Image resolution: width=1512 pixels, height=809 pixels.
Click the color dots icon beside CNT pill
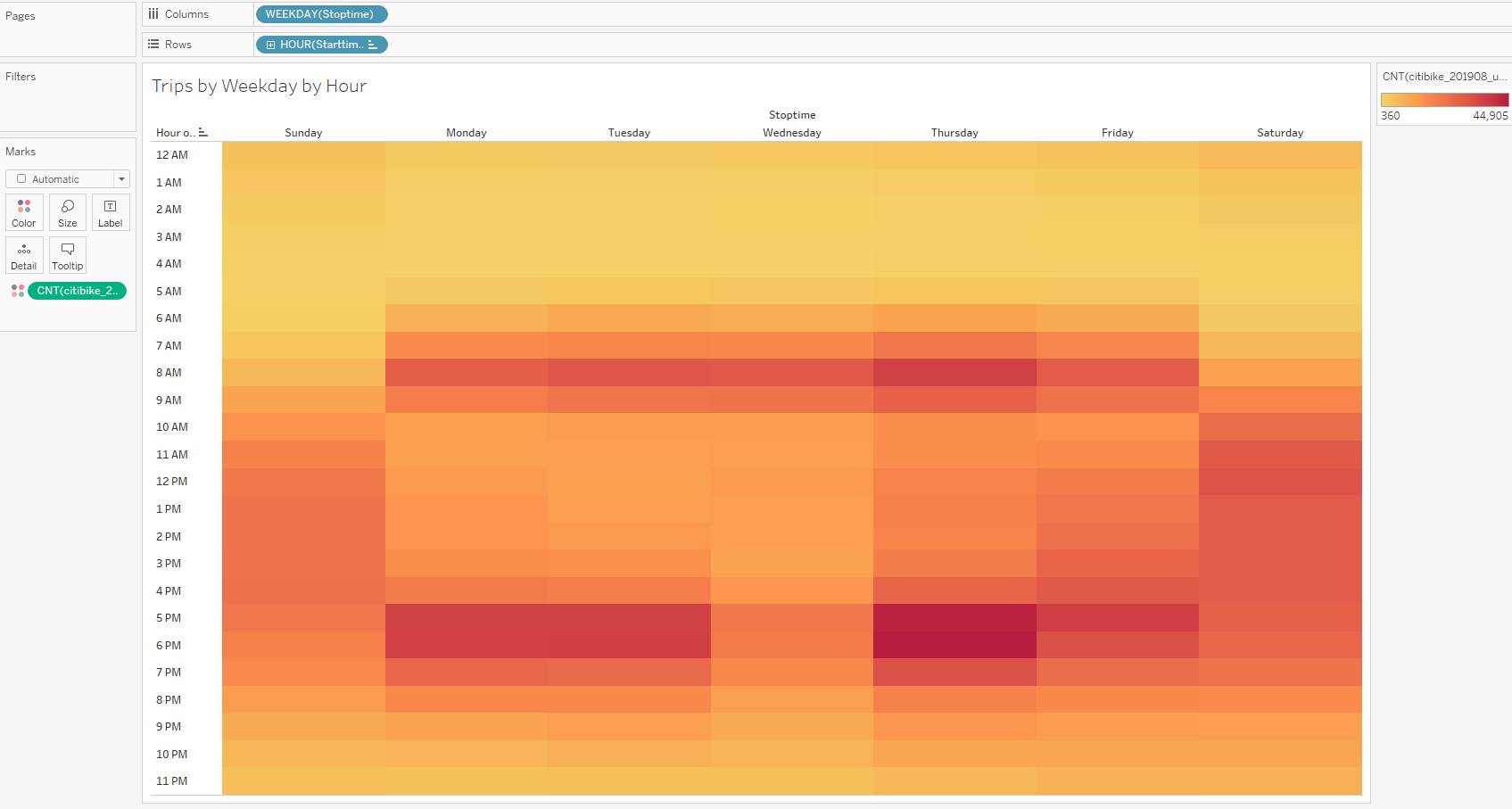click(17, 290)
